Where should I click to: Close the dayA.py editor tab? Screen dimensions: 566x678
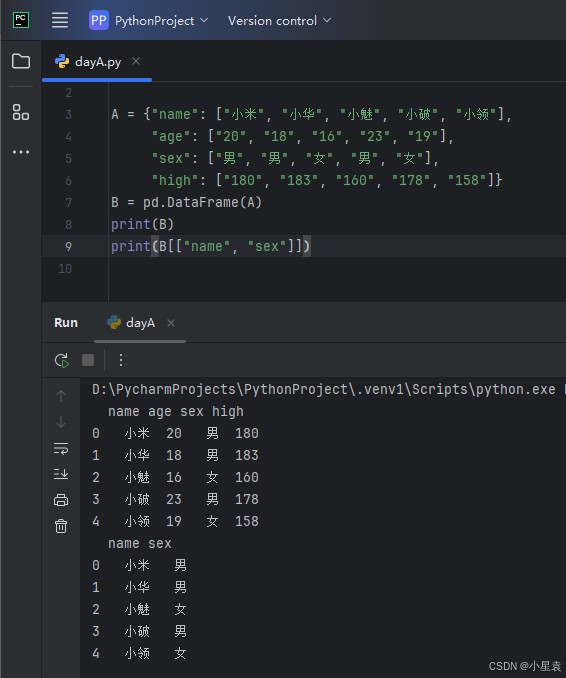pos(136,61)
